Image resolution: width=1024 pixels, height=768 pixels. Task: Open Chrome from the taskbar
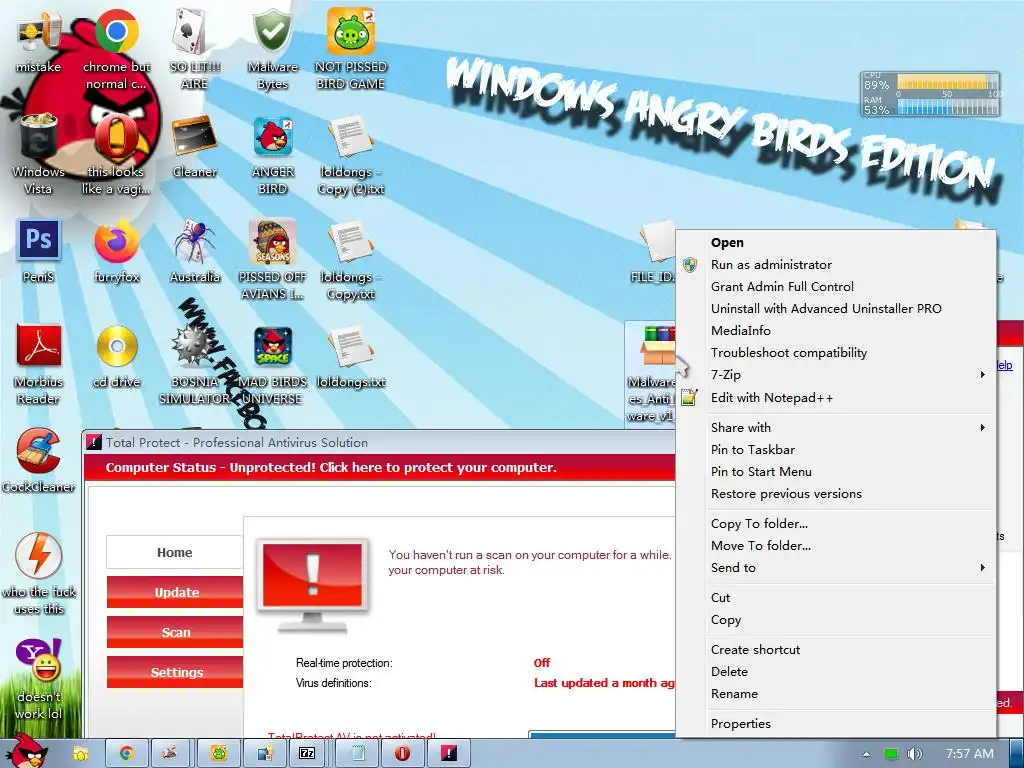[126, 753]
